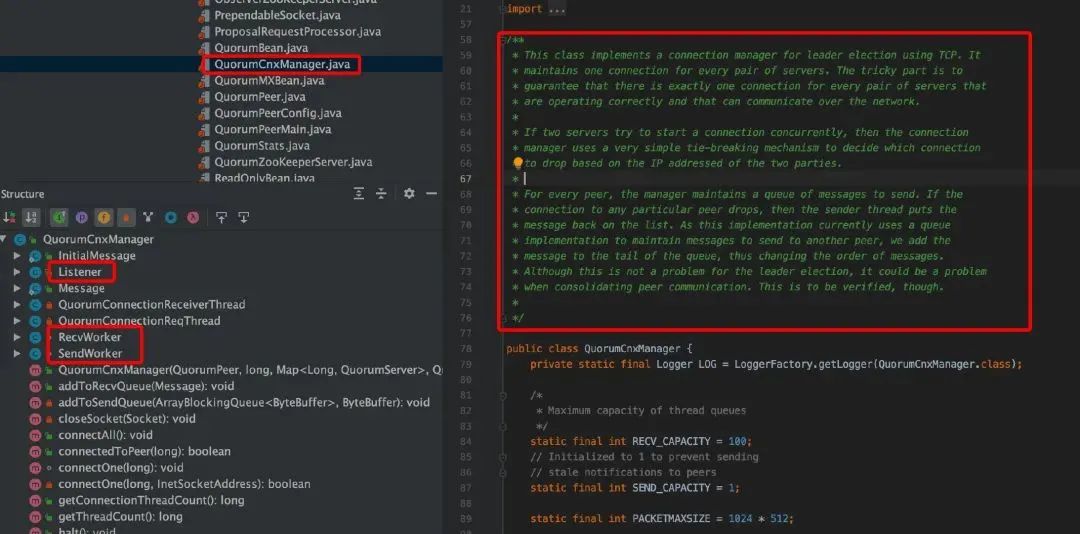This screenshot has height=534, width=1080.
Task: Expand the InitialMessage node arrow
Action: click(x=17, y=256)
